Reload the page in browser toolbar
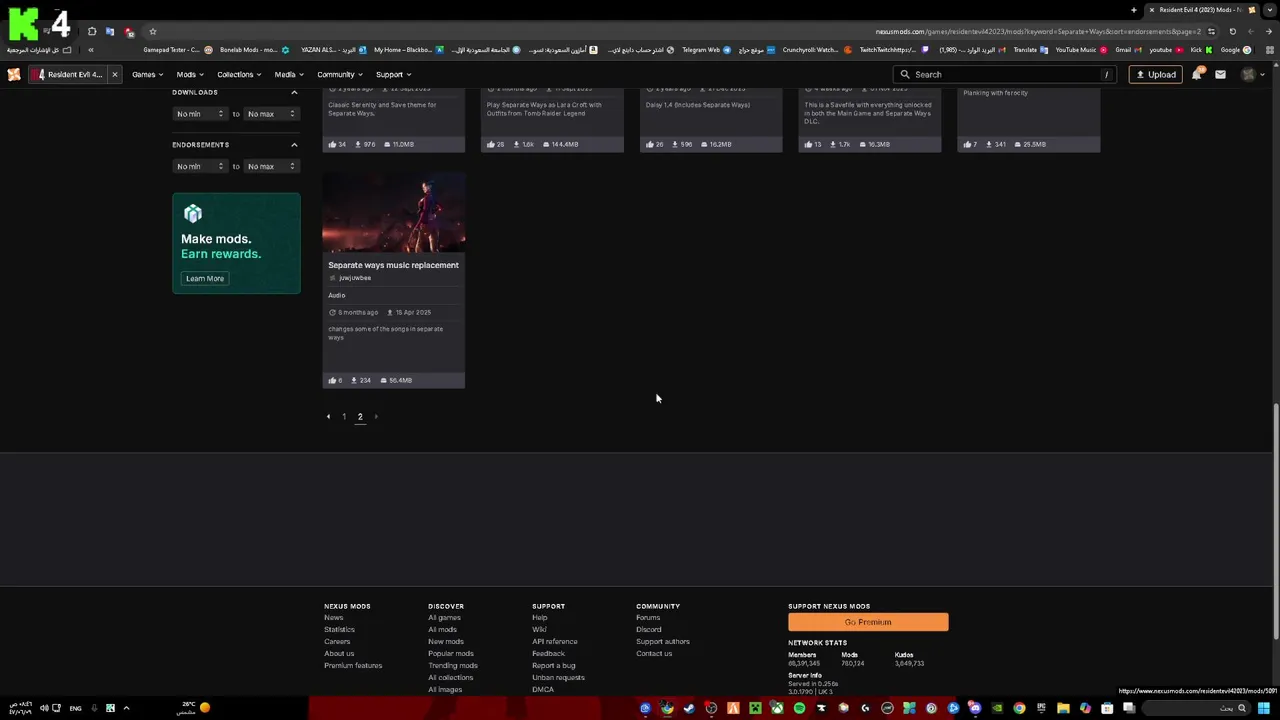1280x720 pixels. 1233,31
